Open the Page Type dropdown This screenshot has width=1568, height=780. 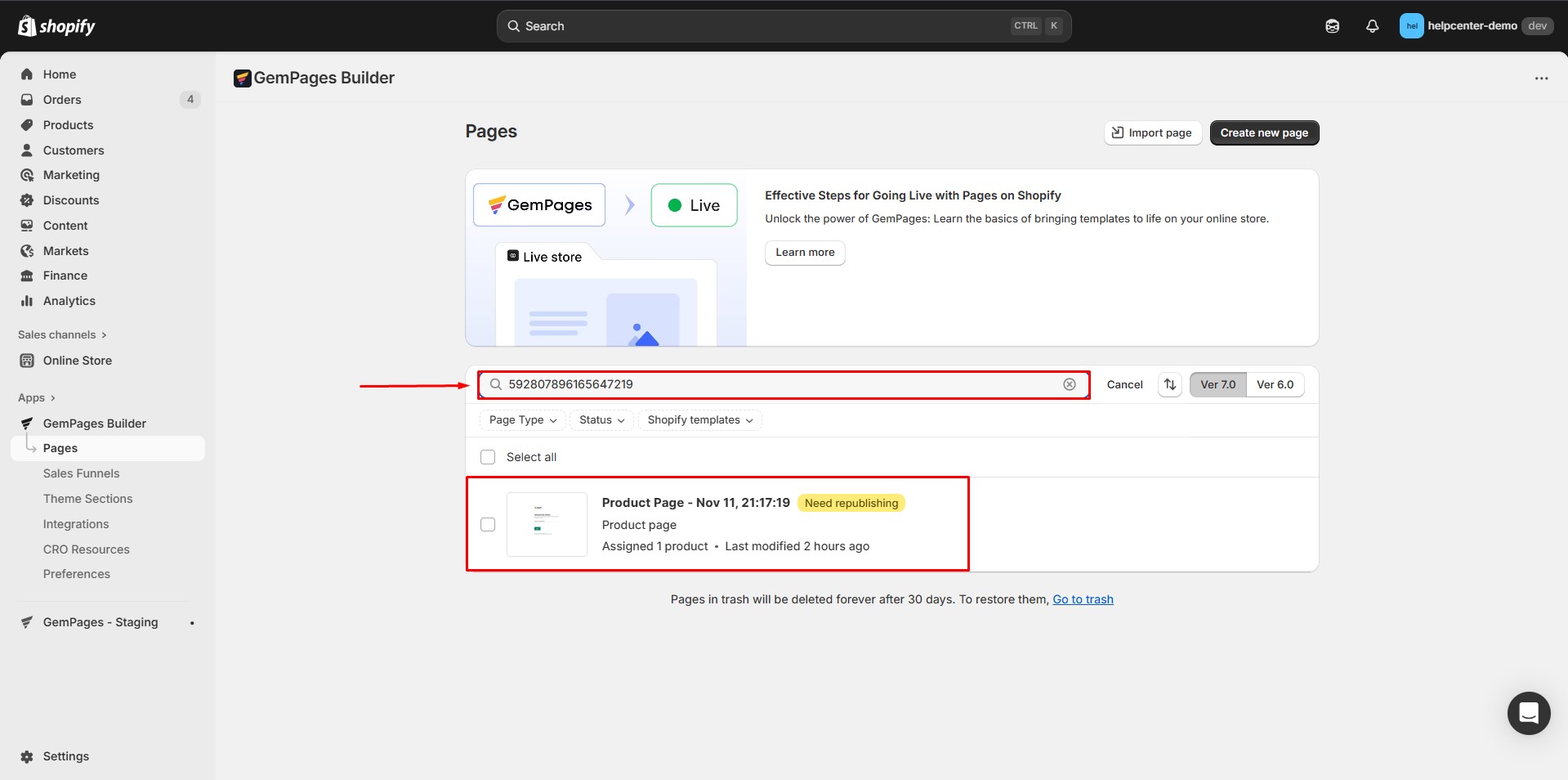tap(521, 419)
